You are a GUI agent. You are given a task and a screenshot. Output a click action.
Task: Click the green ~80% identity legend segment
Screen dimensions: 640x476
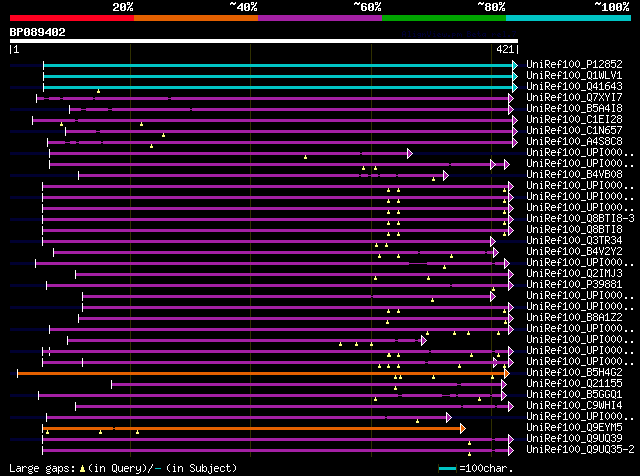tap(444, 18)
